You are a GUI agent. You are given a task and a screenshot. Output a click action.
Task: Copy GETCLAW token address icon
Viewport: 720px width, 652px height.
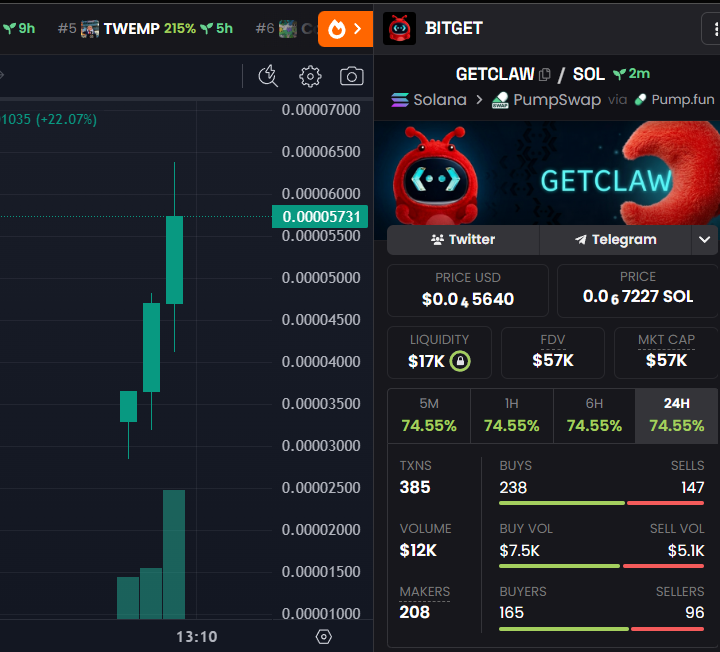545,74
